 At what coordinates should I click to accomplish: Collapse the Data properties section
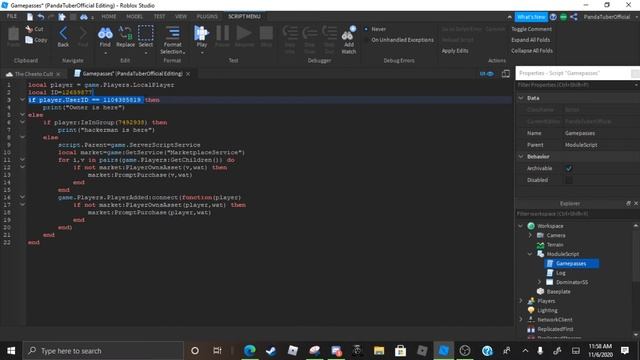521,98
